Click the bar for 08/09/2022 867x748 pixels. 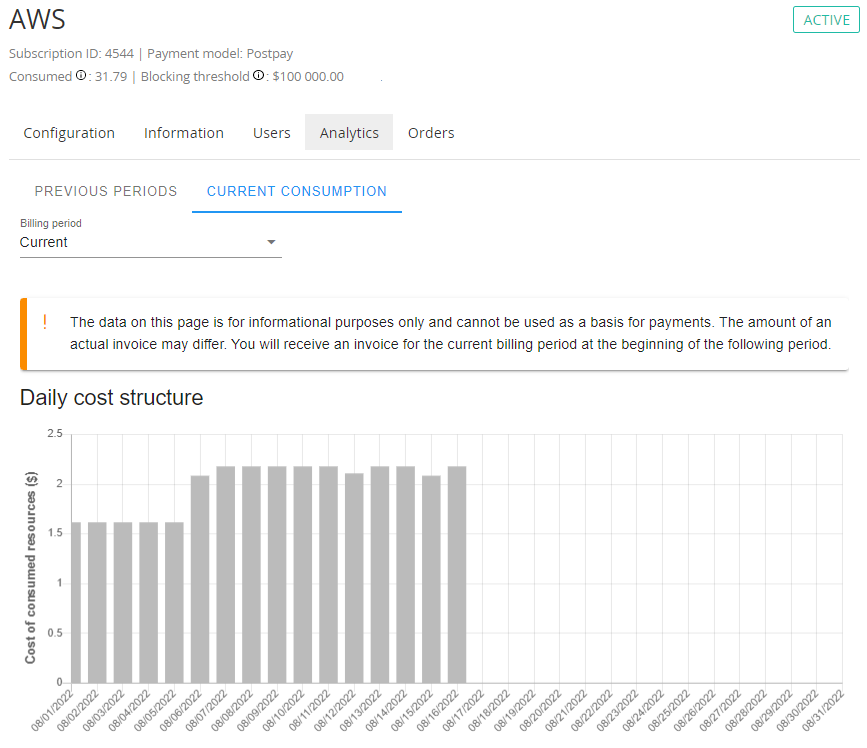277,575
